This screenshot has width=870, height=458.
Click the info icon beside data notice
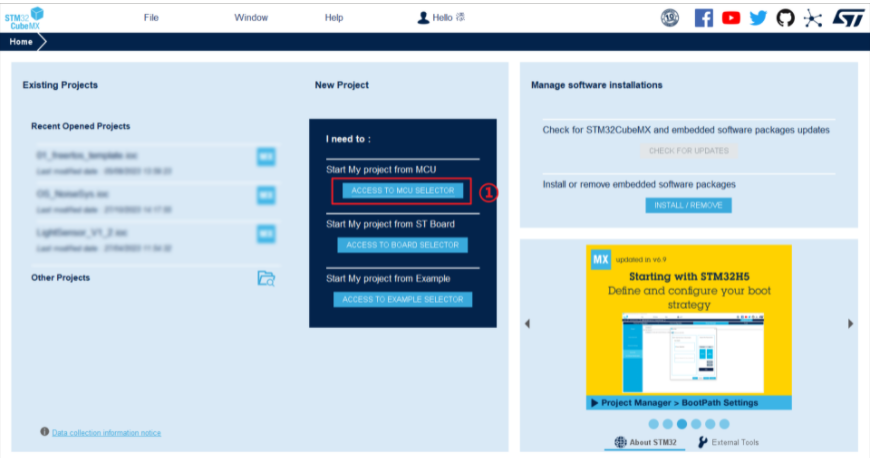click(44, 432)
